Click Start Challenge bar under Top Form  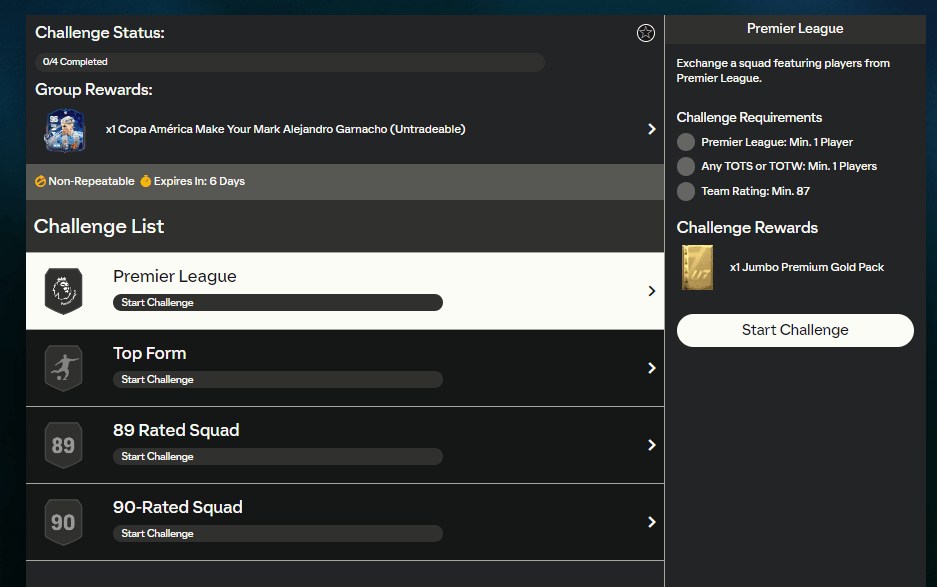[277, 380]
